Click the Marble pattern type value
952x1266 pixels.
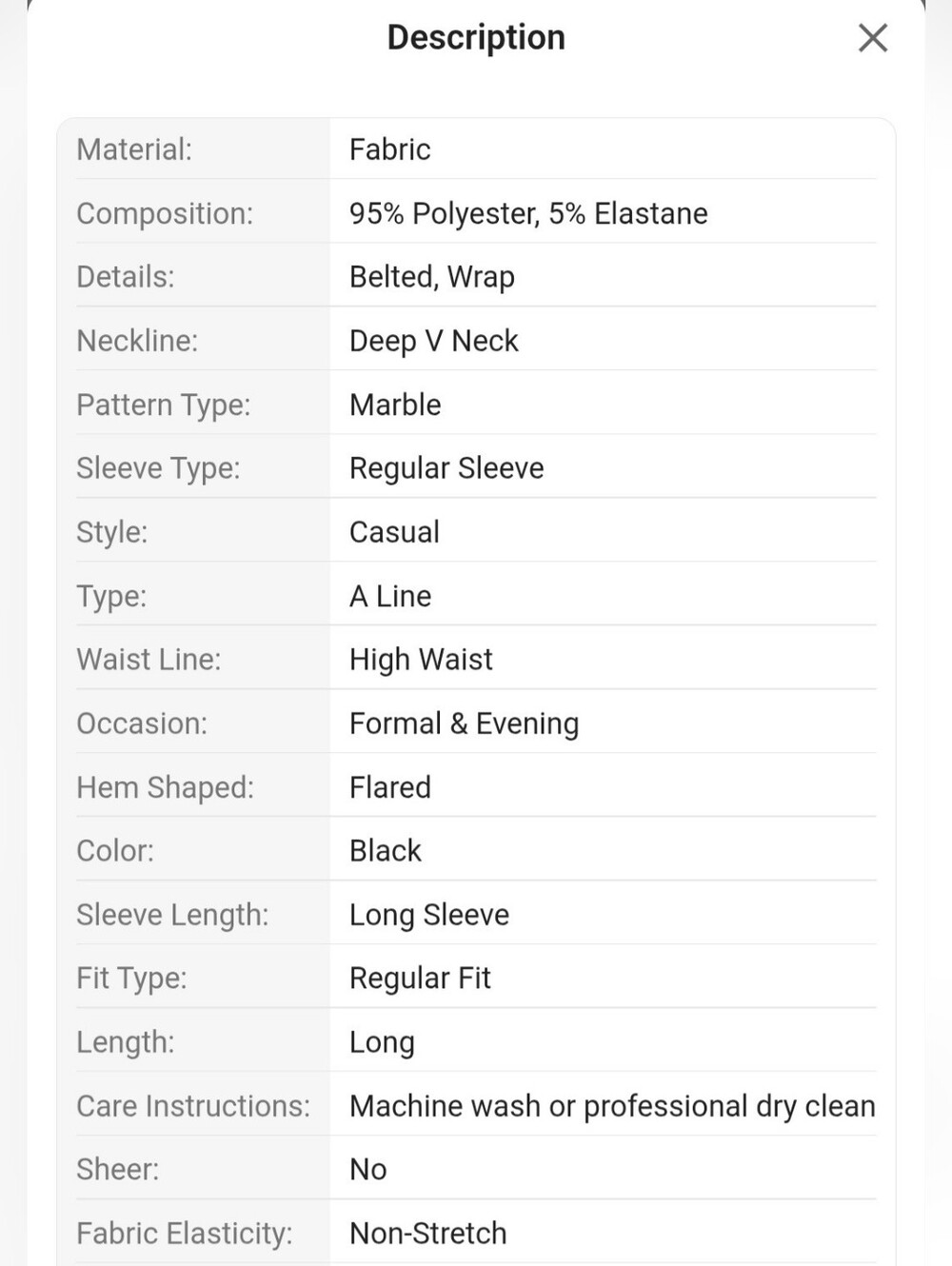pyautogui.click(x=395, y=405)
